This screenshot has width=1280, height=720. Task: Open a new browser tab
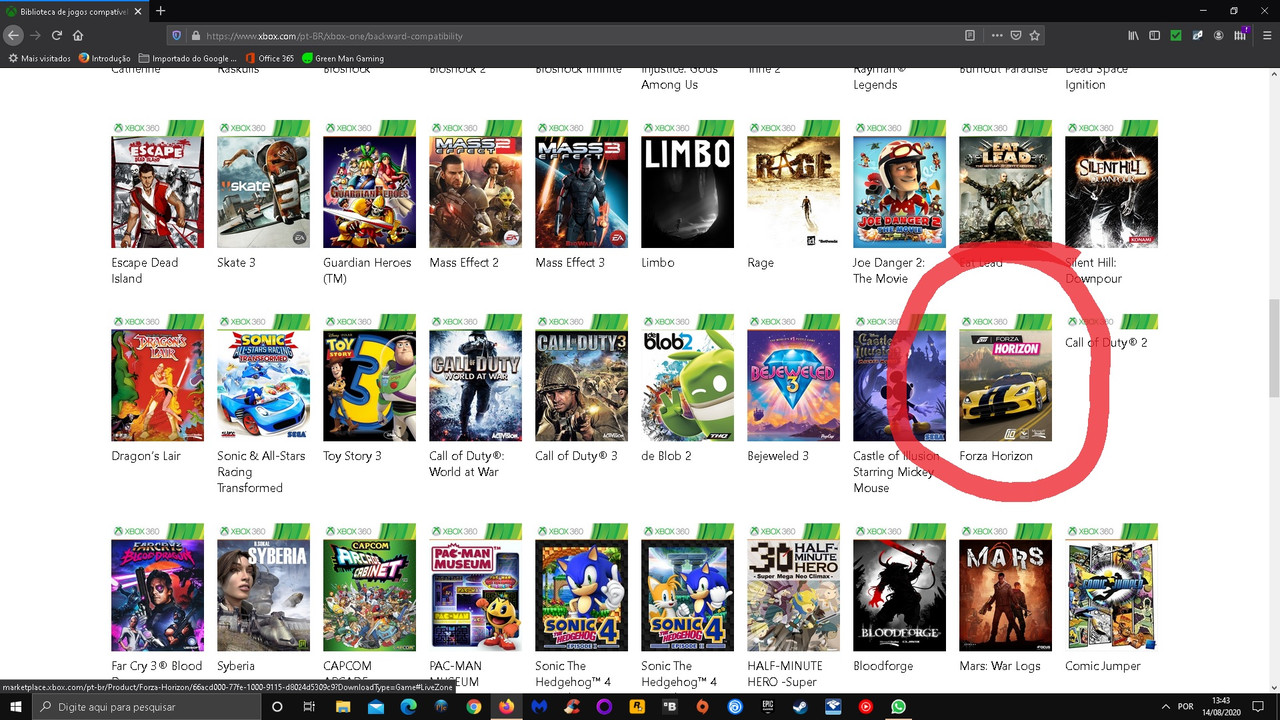pyautogui.click(x=160, y=11)
